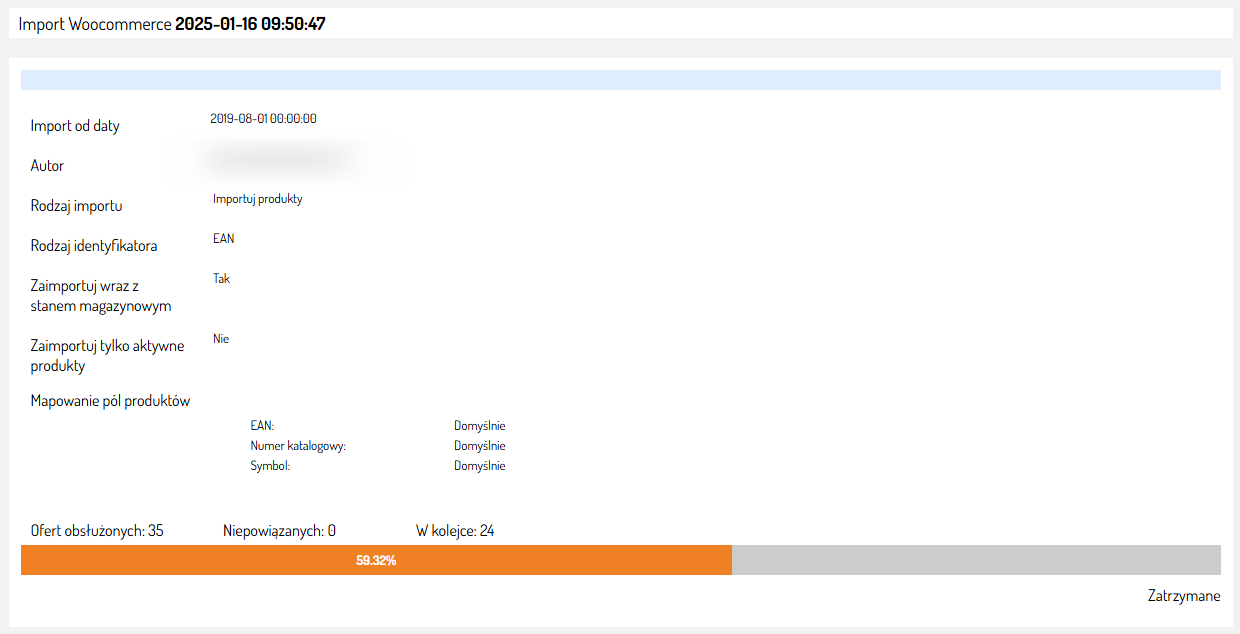Click the gray unfilled part of progress bar
This screenshot has height=634, width=1240.
point(975,560)
